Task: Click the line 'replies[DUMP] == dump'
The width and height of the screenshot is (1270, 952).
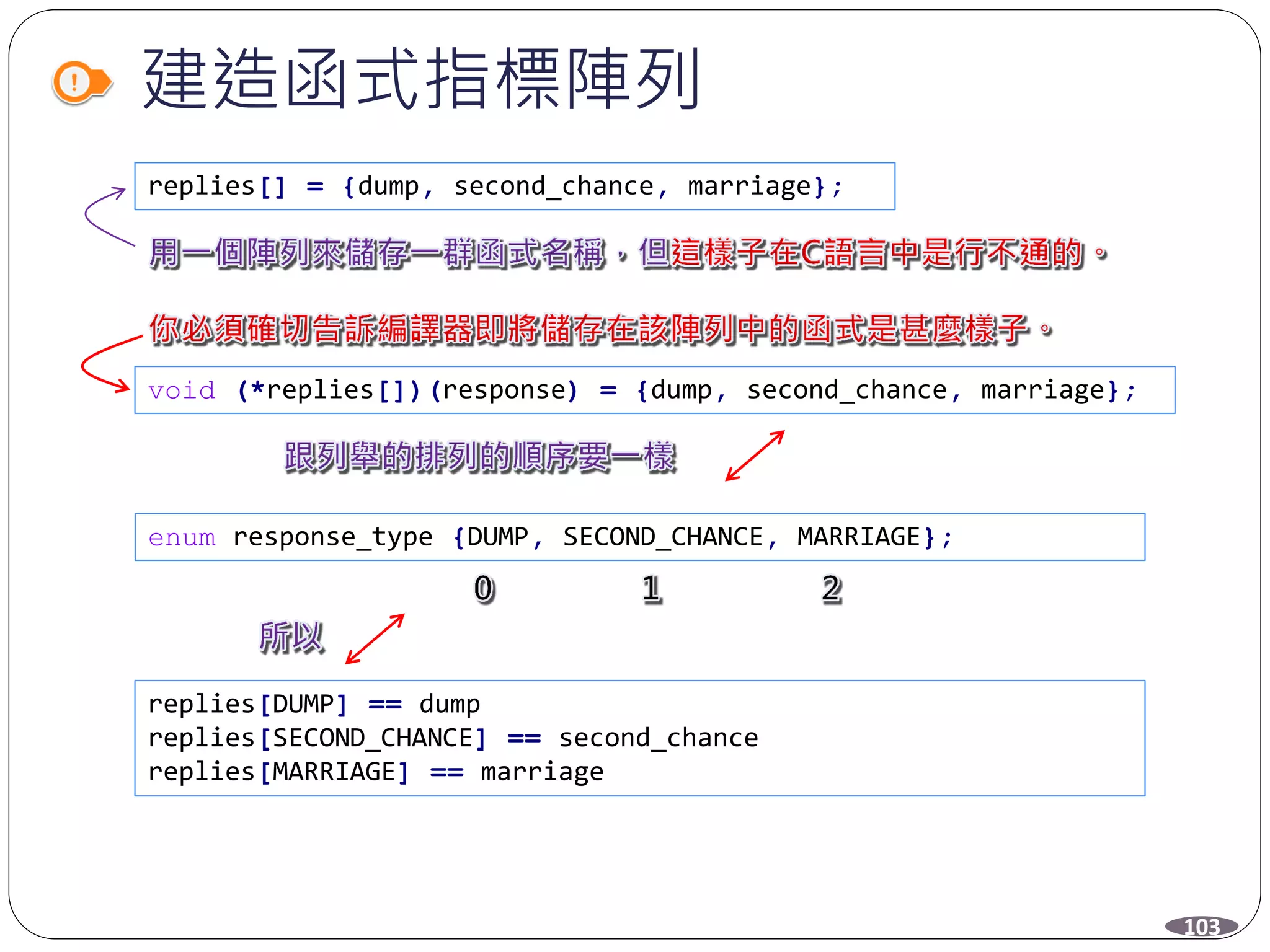Action: (314, 704)
